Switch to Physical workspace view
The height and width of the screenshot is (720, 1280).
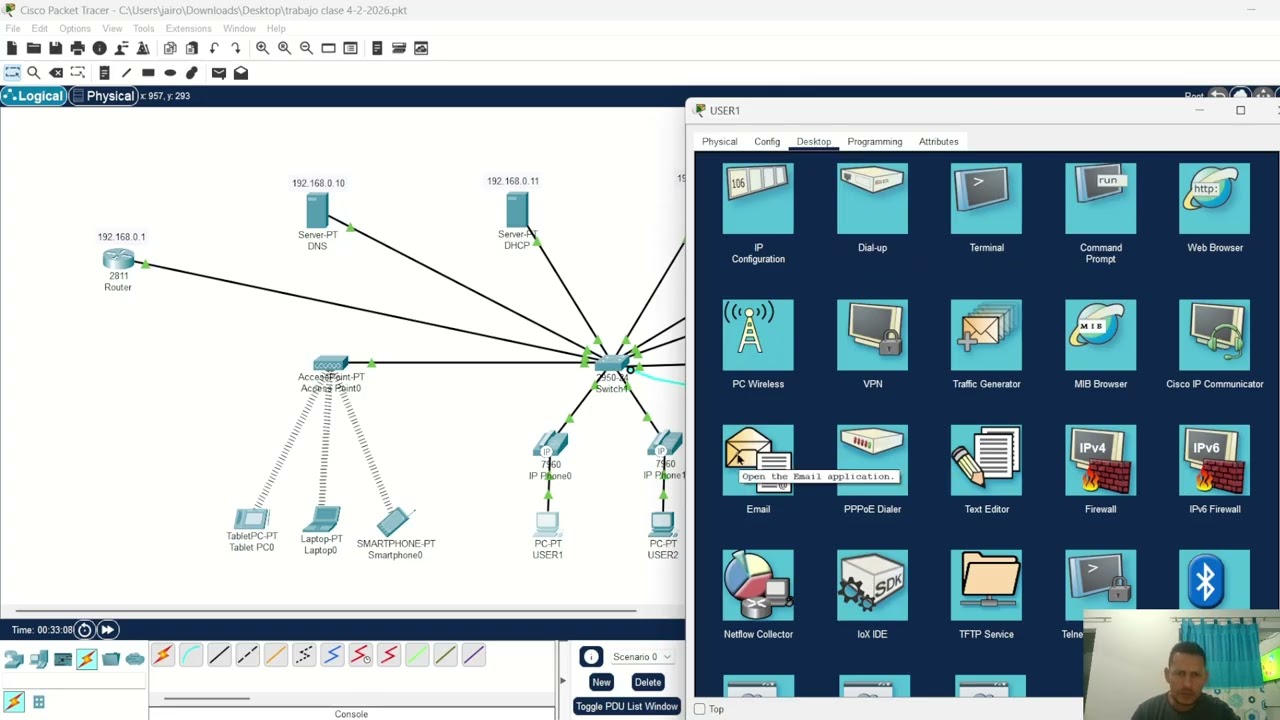104,96
